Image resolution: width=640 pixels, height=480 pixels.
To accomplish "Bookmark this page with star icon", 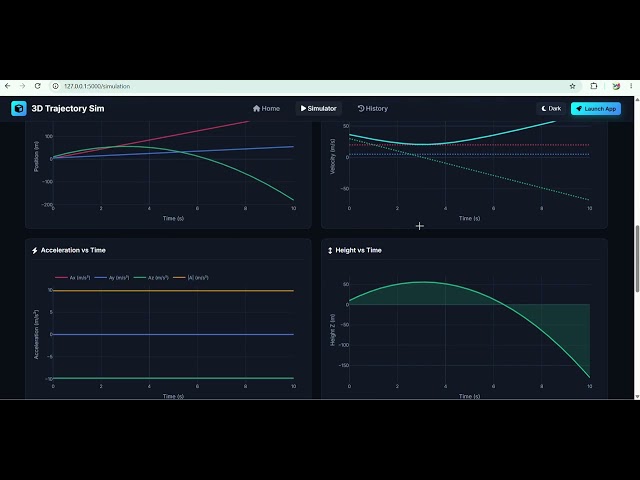I will (572, 86).
